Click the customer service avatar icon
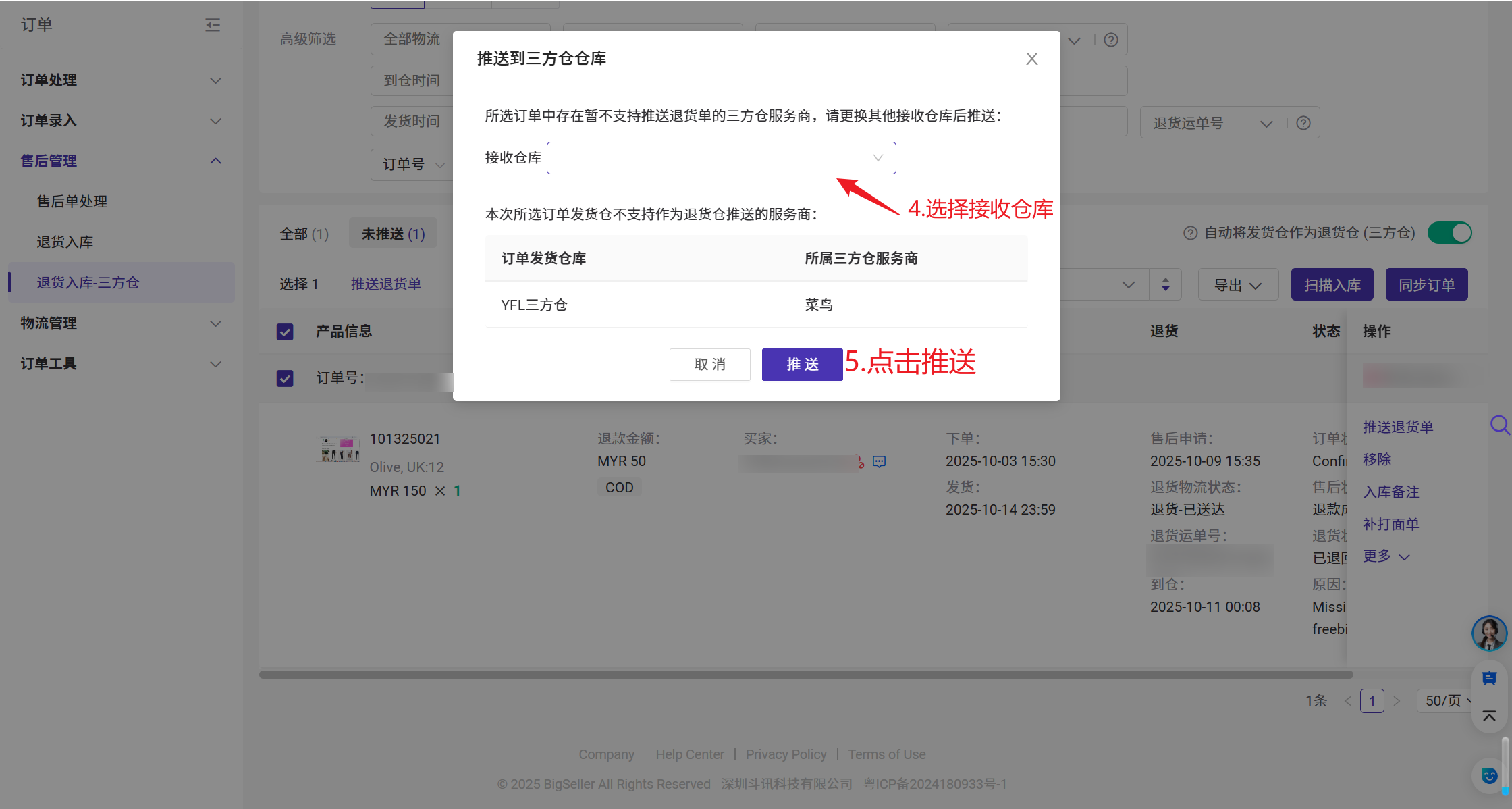Image resolution: width=1512 pixels, height=809 pixels. (x=1488, y=633)
